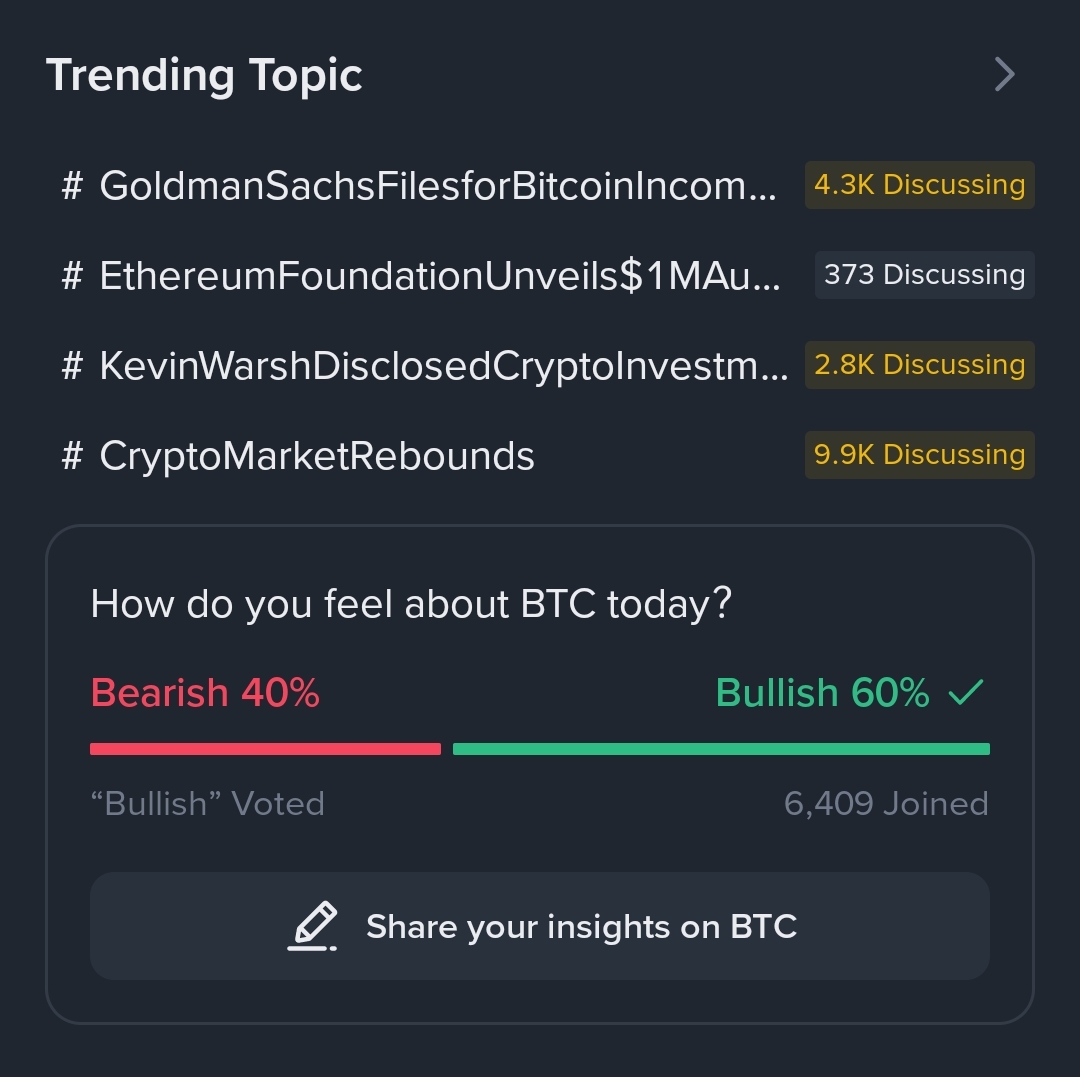Tap the 9.9K Discussing badge
The height and width of the screenshot is (1077, 1080).
point(919,455)
